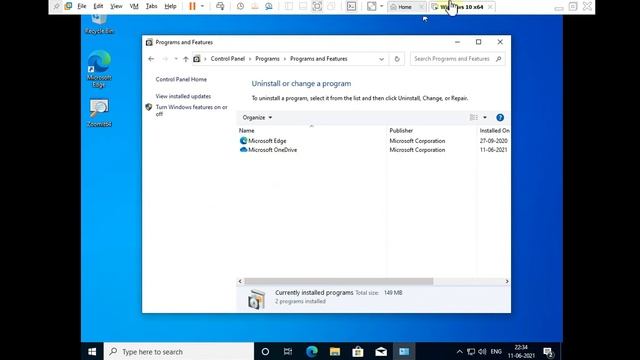Click the change view icon
Screen dimensions: 640x360
[x=473, y=118]
